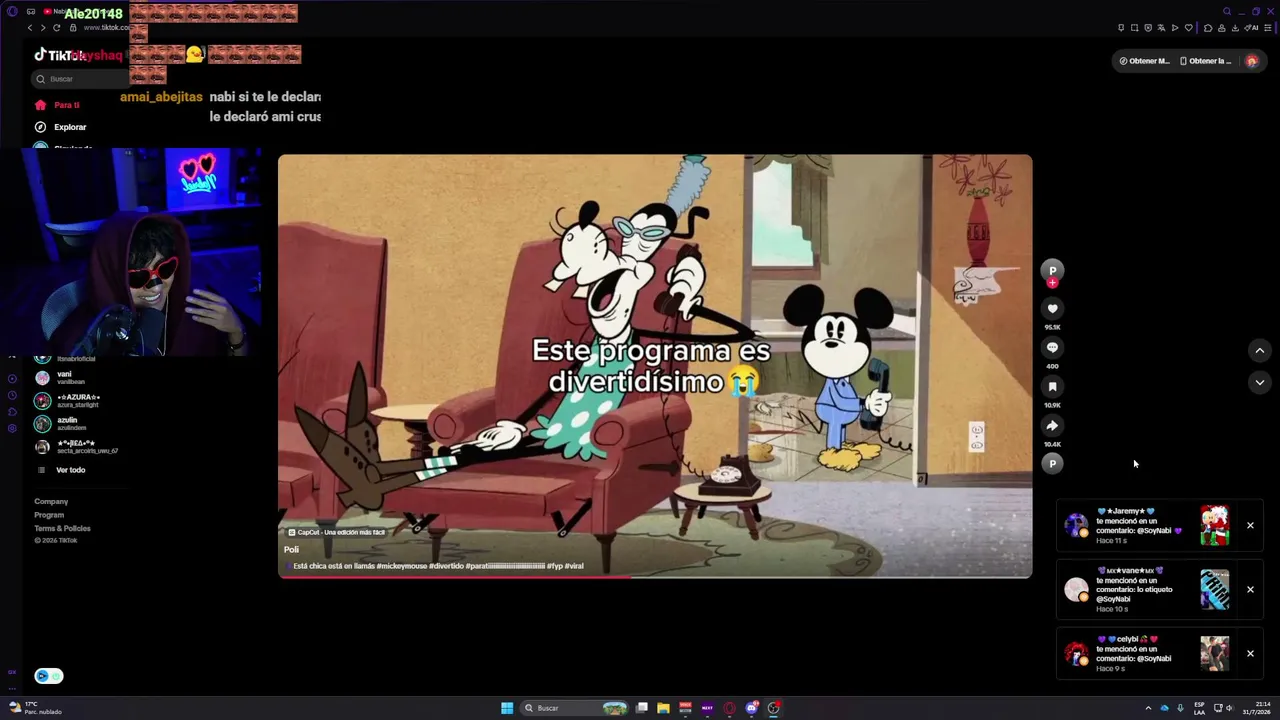Viewport: 1280px width, 720px height.
Task: Open the taskbar clock and date
Action: 1256,708
